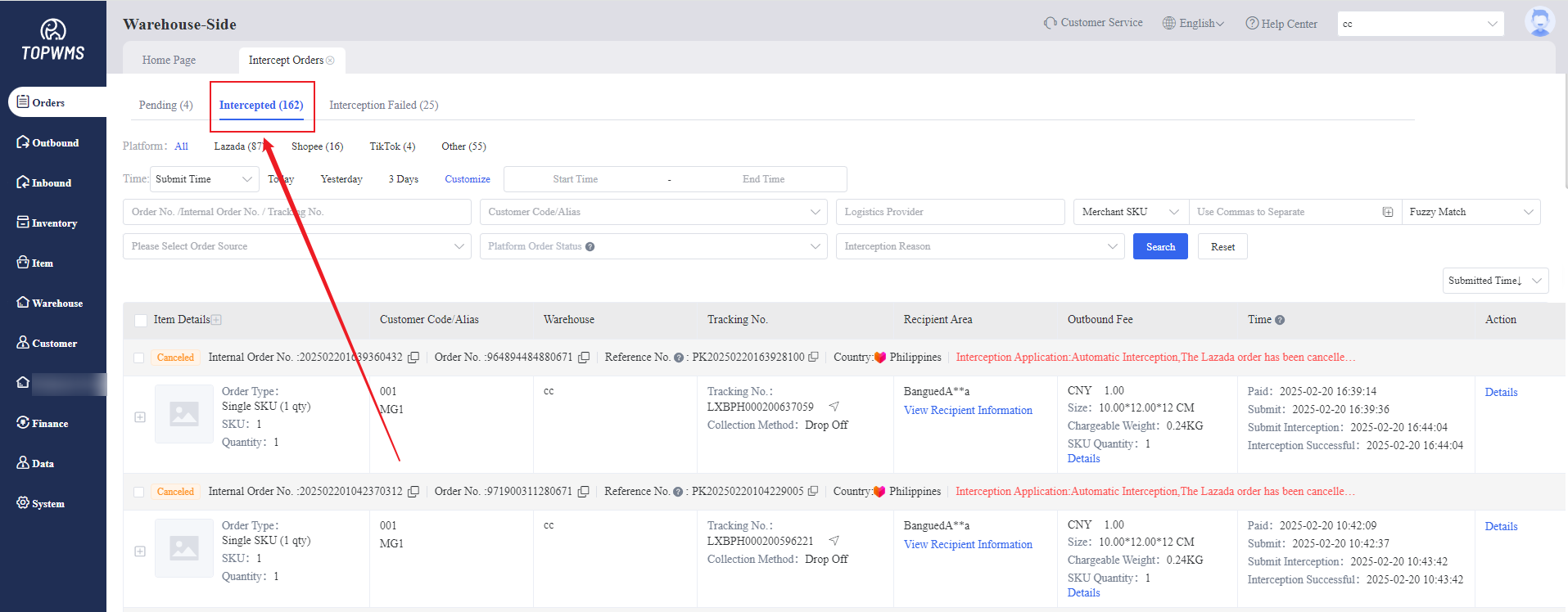Open Finance section in sidebar
The width and height of the screenshot is (1568, 612).
(50, 423)
